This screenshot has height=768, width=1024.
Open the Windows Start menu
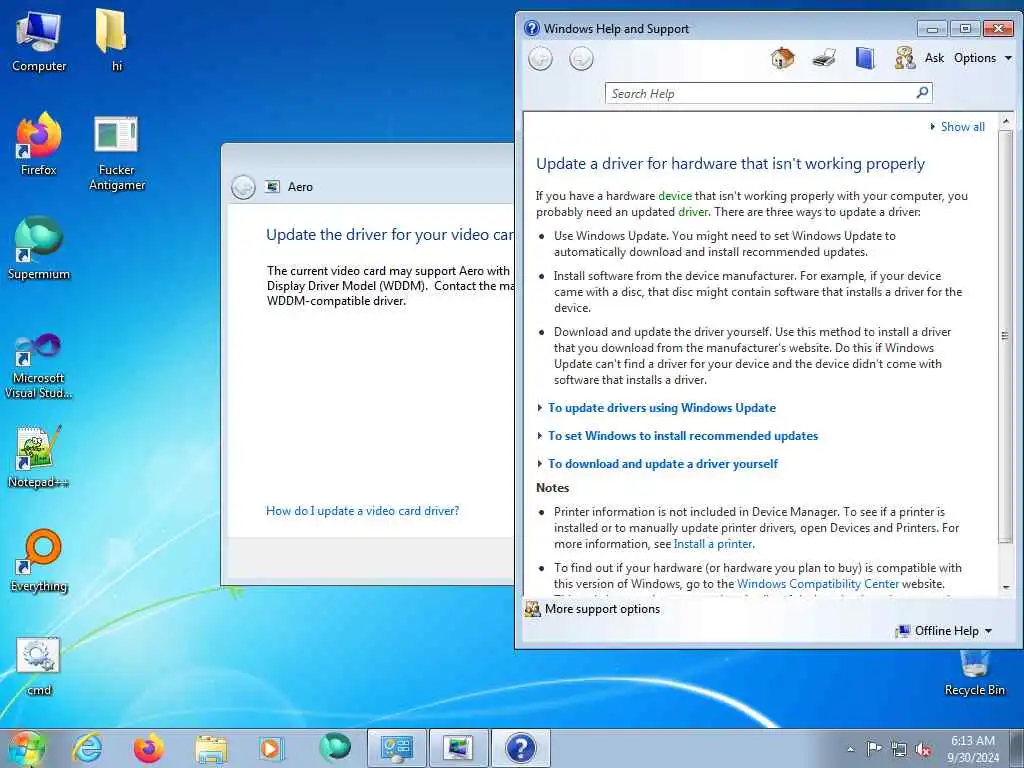(26, 748)
